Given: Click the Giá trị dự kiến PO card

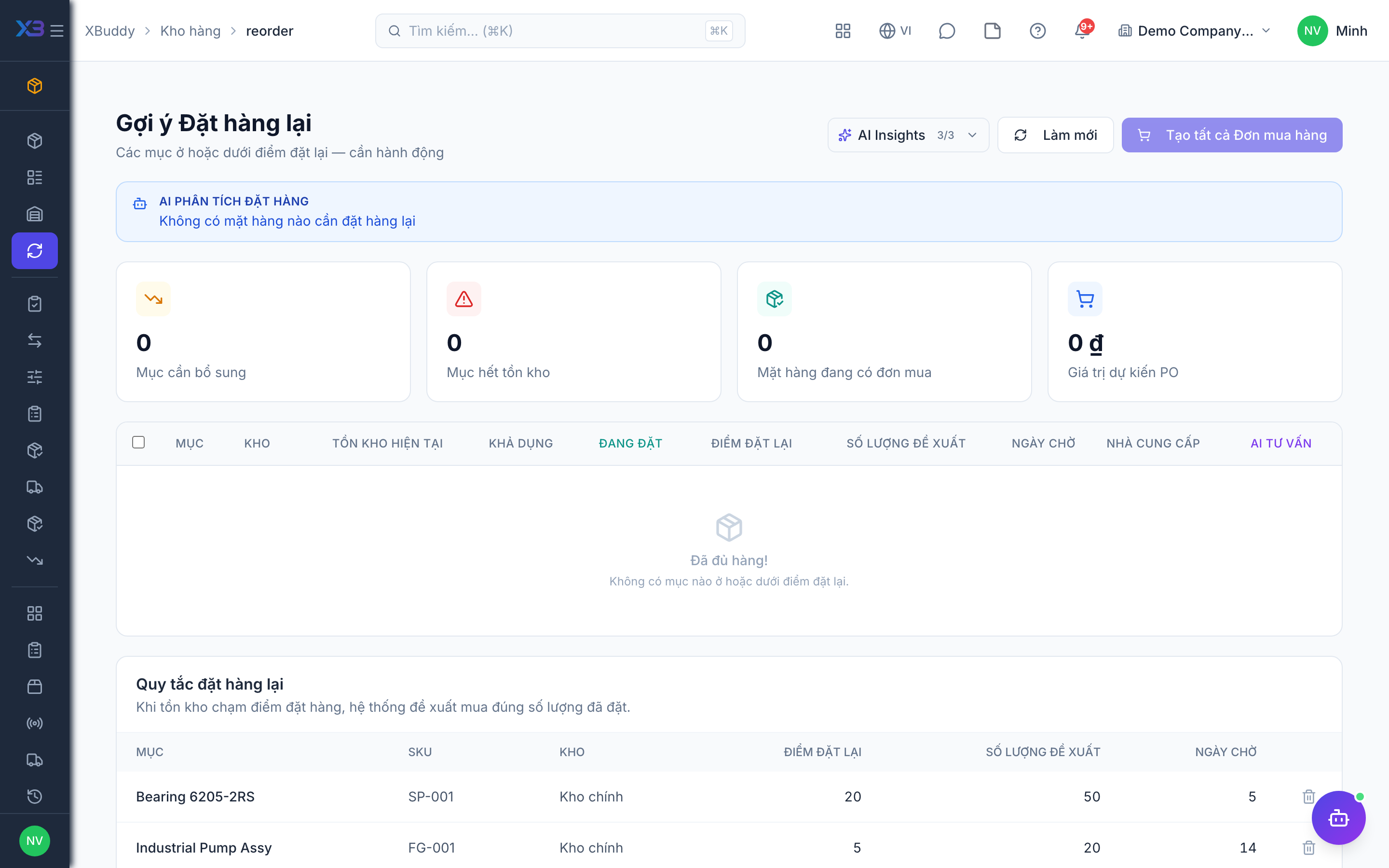Looking at the screenshot, I should tap(1195, 332).
